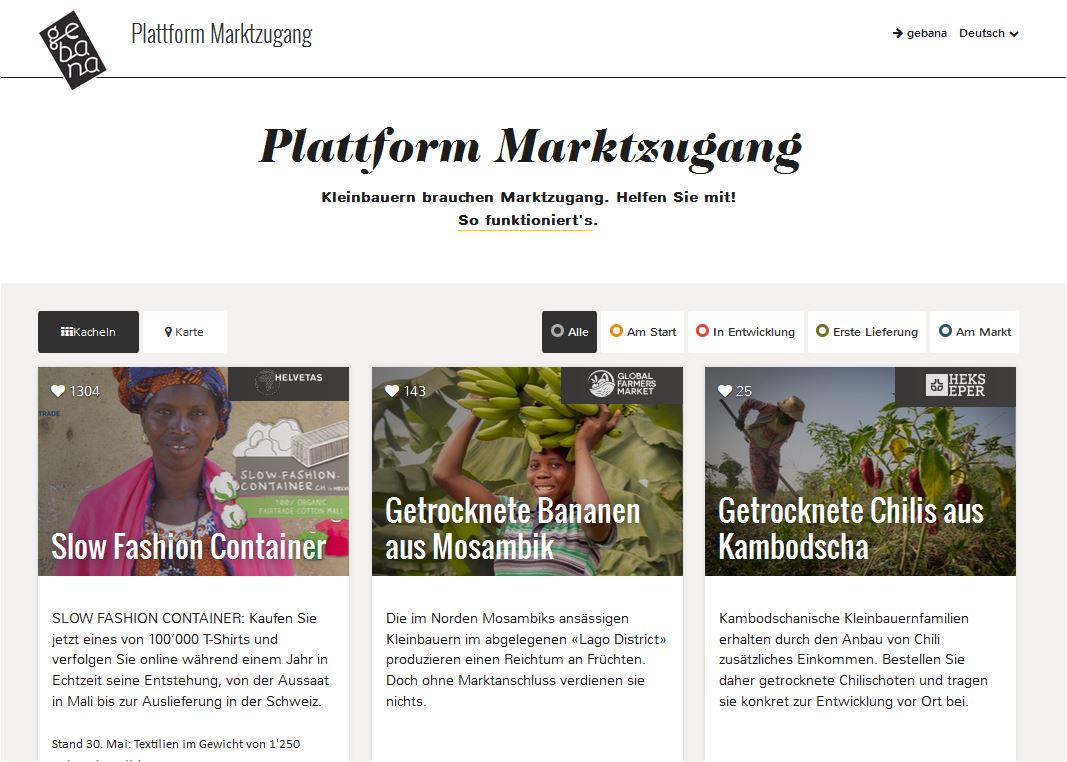Click the HEKS EPER partner logo

tap(955, 385)
